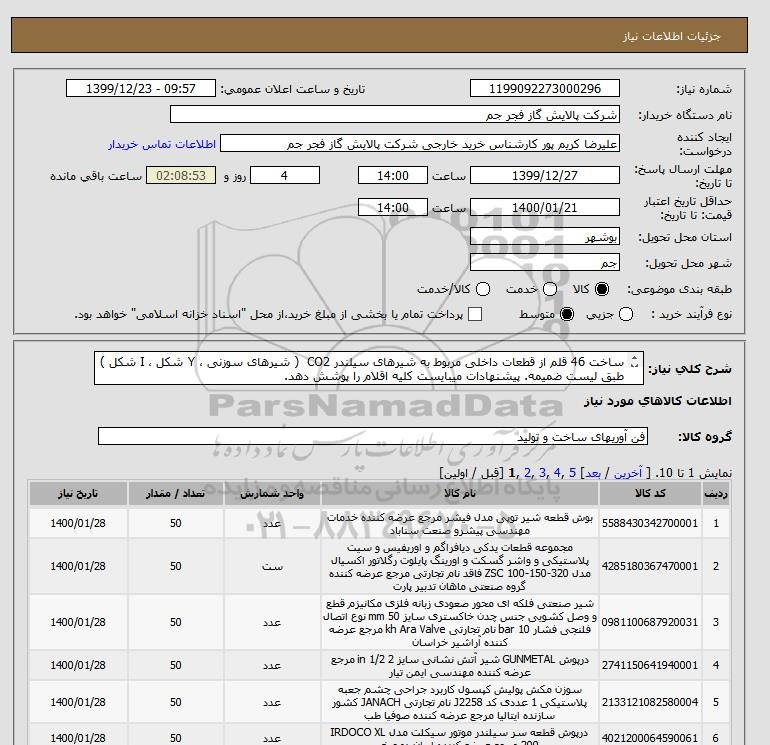
Task: Click row 2 item name مجموعه قطعات یدکی
Action: 460,567
